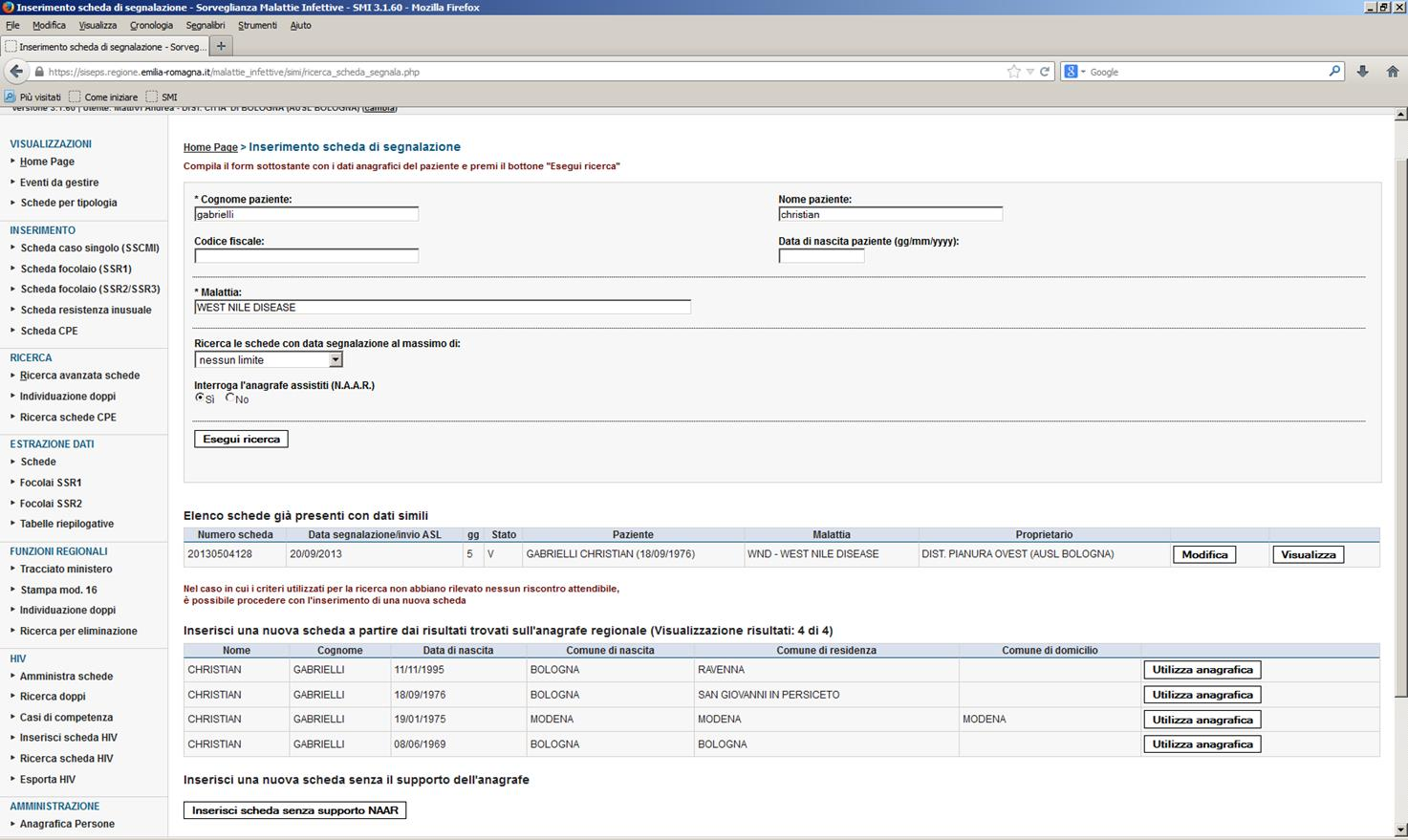1408x840 pixels.
Task: Open Scheda caso singolo (SSCMI)
Action: click(x=90, y=248)
